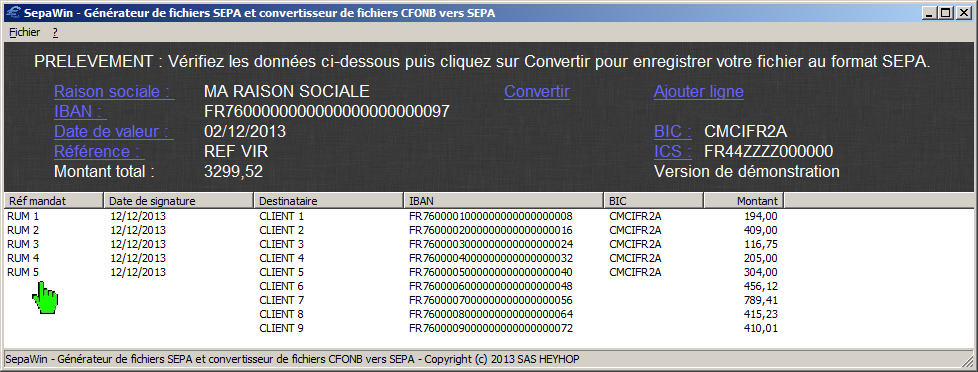This screenshot has width=978, height=372.
Task: Sort by Montant column header
Action: [x=744, y=201]
